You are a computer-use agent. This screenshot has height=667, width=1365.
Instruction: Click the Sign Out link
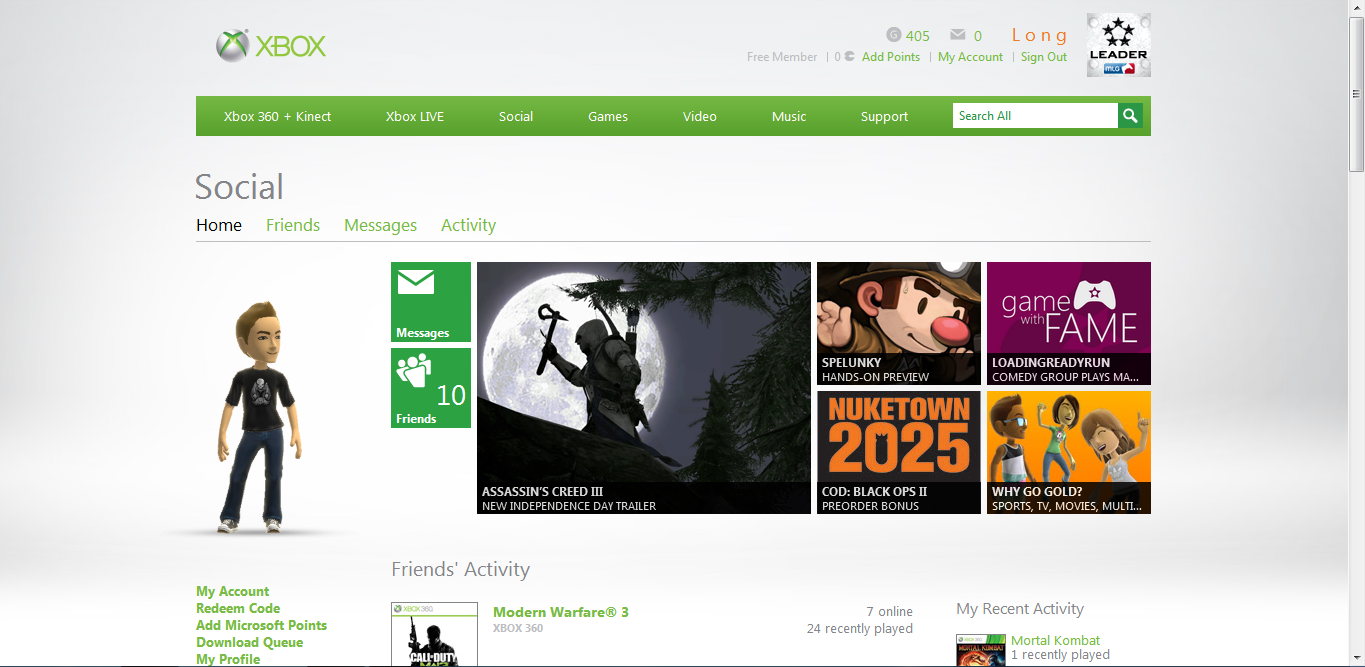[1044, 57]
